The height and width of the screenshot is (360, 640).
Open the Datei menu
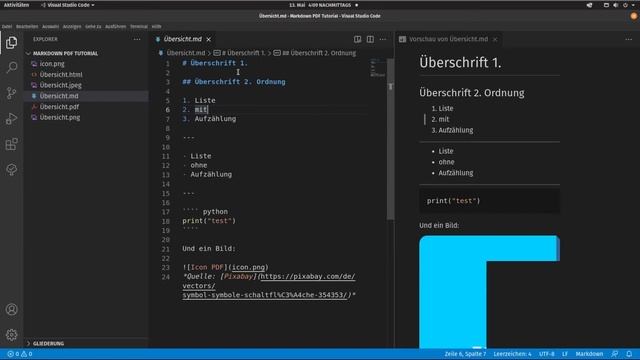pos(7,27)
